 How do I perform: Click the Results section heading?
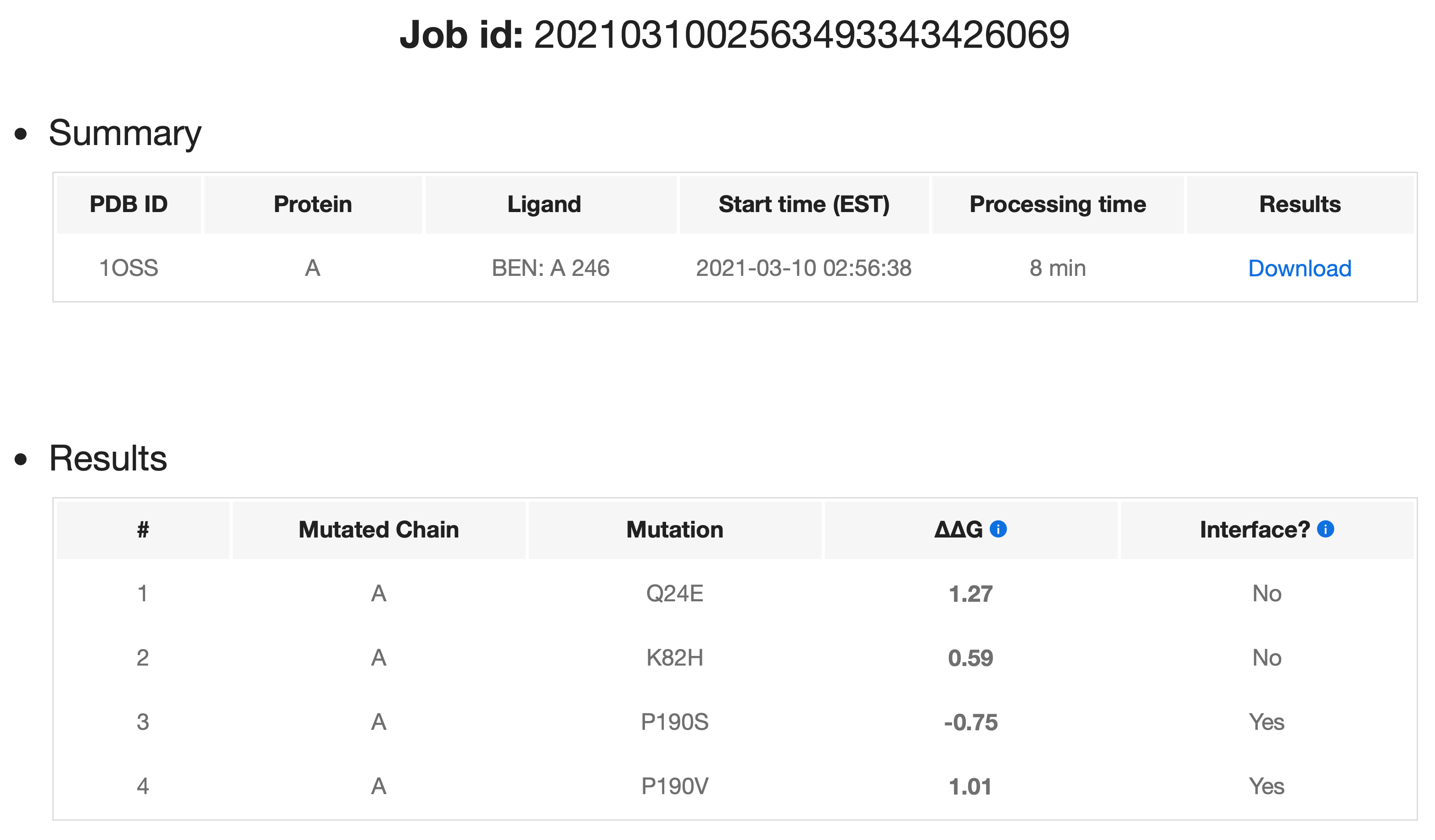107,459
